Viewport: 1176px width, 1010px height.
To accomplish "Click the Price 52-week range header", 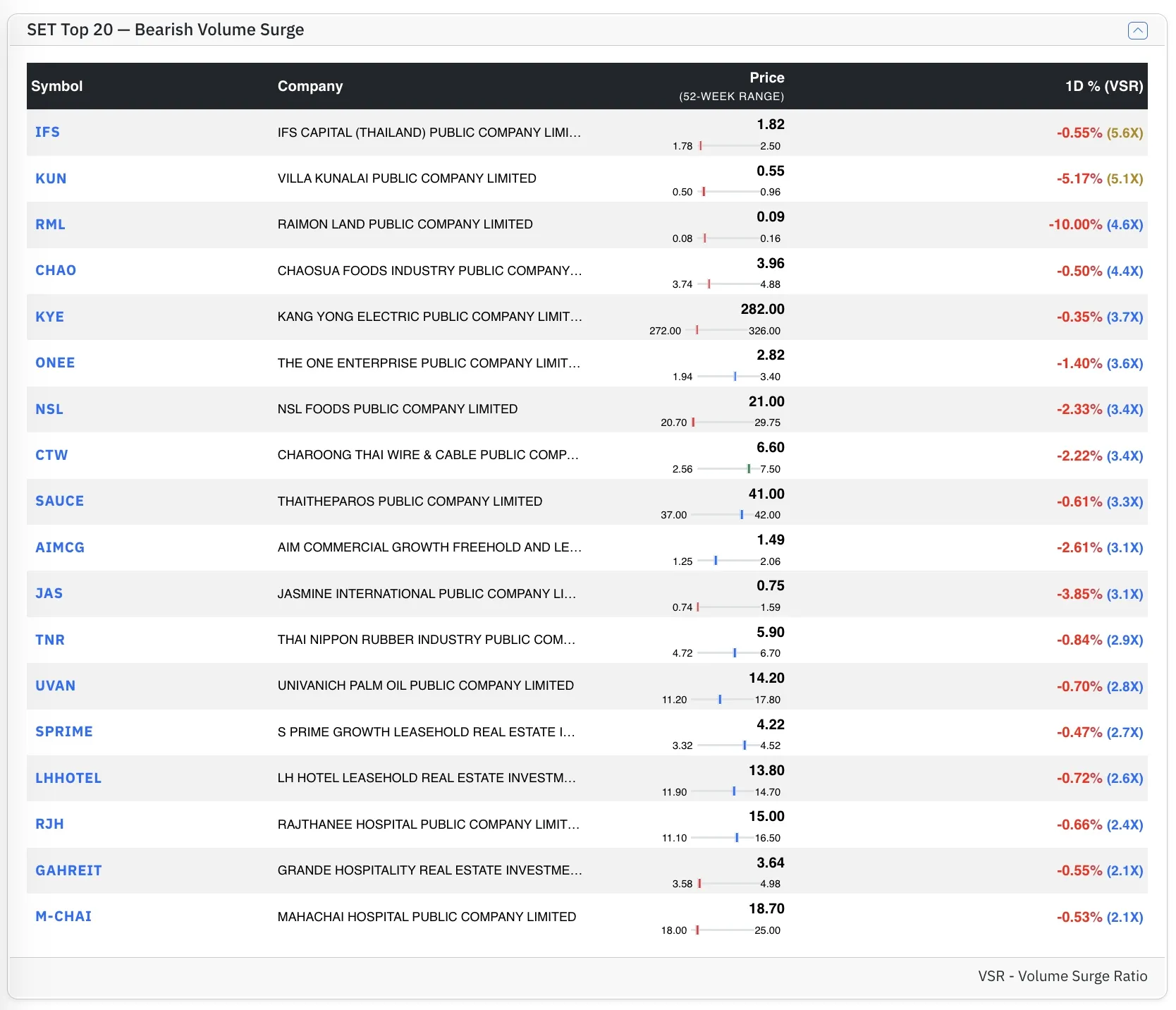I will click(x=732, y=86).
